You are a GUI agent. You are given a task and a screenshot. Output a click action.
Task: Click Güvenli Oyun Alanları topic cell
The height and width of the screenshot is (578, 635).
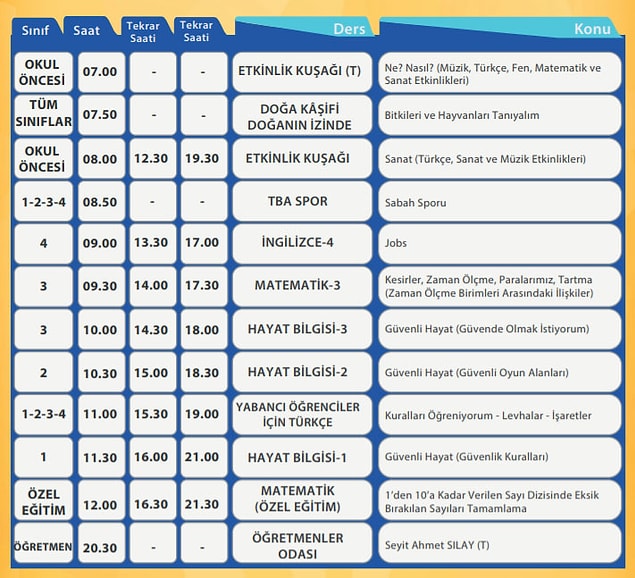(500, 372)
